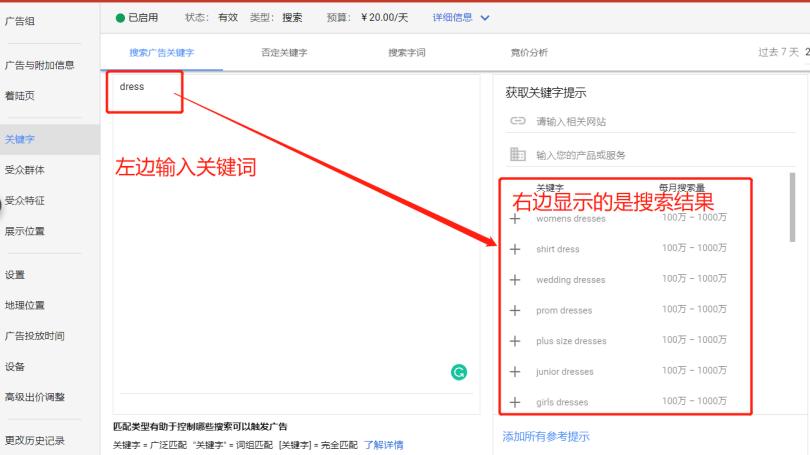The width and height of the screenshot is (810, 455).
Task: Switch to the 否定关键字 tab
Action: pos(284,53)
